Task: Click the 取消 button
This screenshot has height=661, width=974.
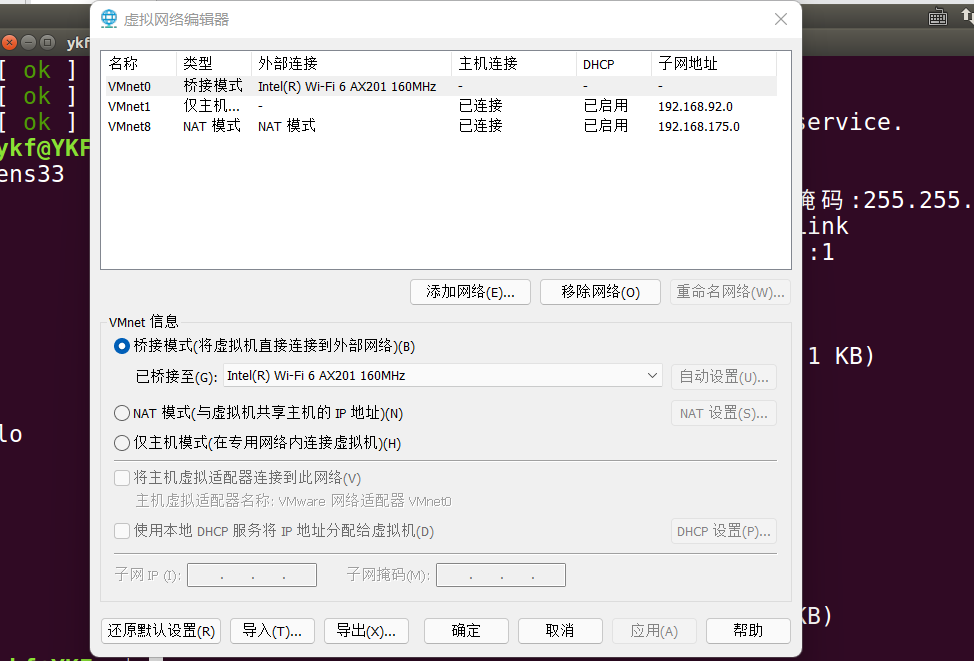Action: click(560, 631)
